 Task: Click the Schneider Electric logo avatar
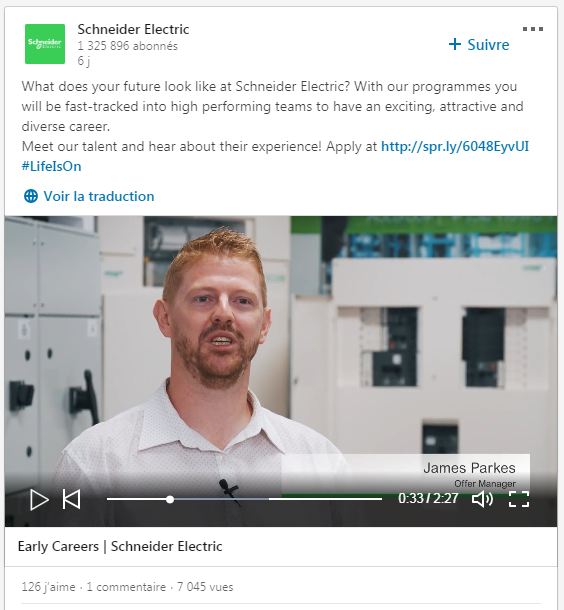point(45,44)
